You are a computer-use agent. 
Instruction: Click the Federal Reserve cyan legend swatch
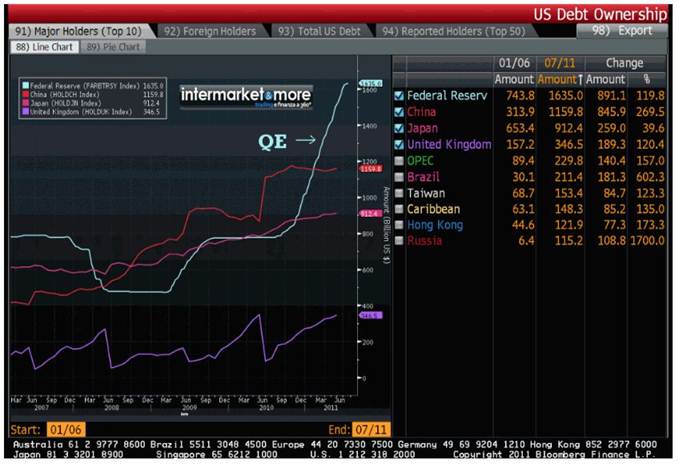click(26, 86)
